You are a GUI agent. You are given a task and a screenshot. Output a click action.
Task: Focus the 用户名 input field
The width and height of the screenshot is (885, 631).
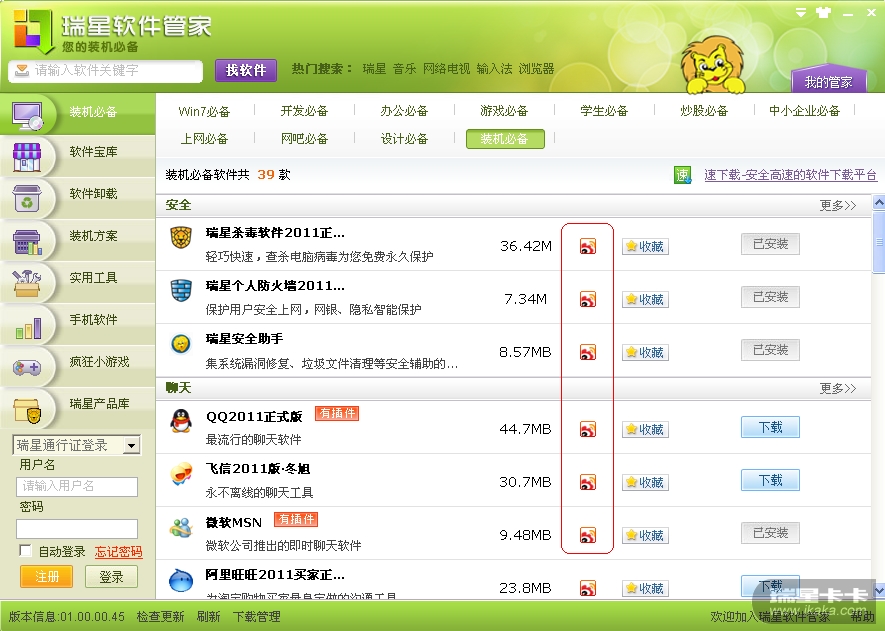(x=77, y=487)
